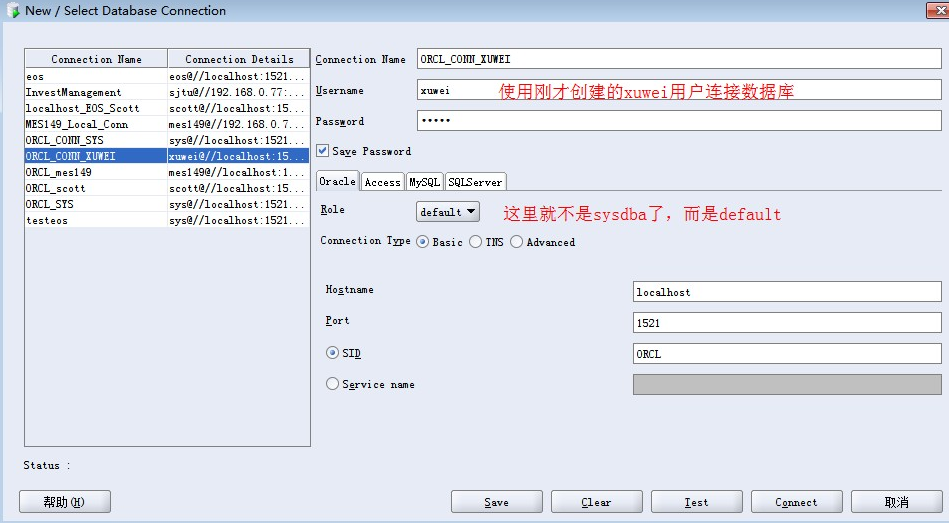Click the Clear button
The image size is (949, 523).
click(x=596, y=502)
